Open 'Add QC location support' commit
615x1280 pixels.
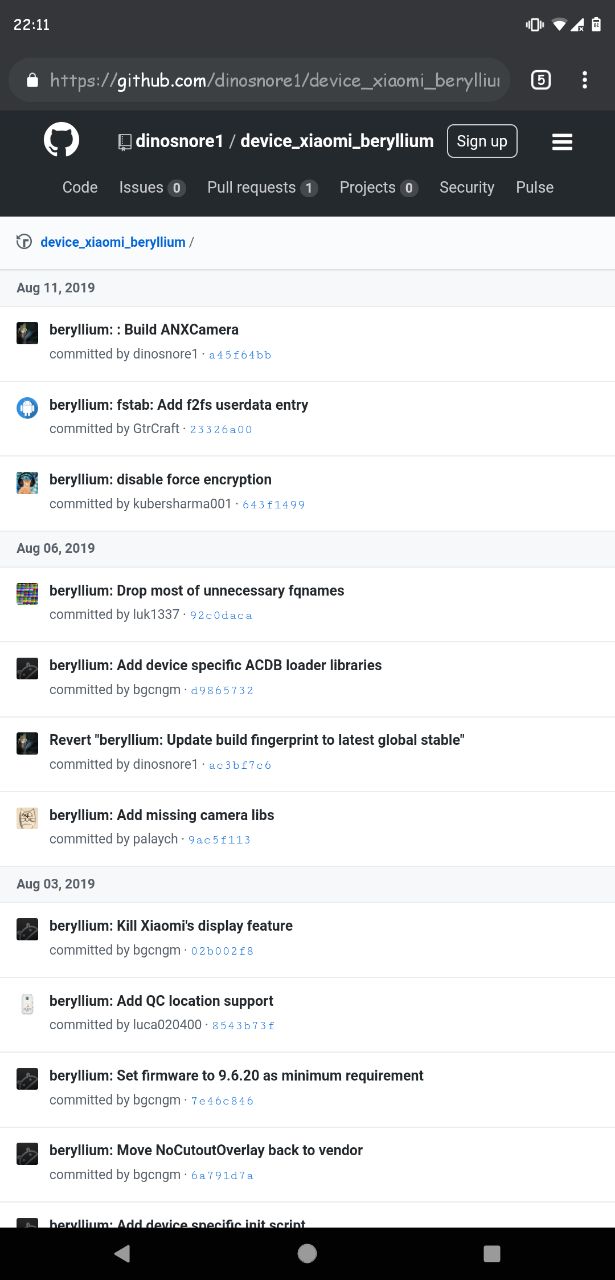tap(161, 1000)
